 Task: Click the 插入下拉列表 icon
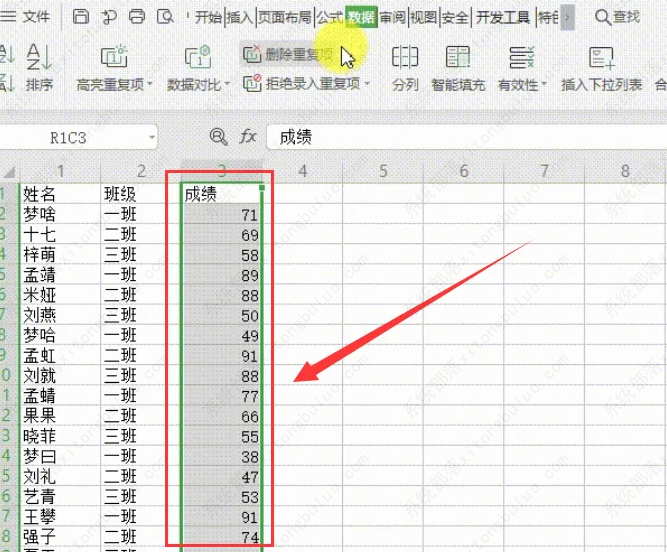point(601,57)
